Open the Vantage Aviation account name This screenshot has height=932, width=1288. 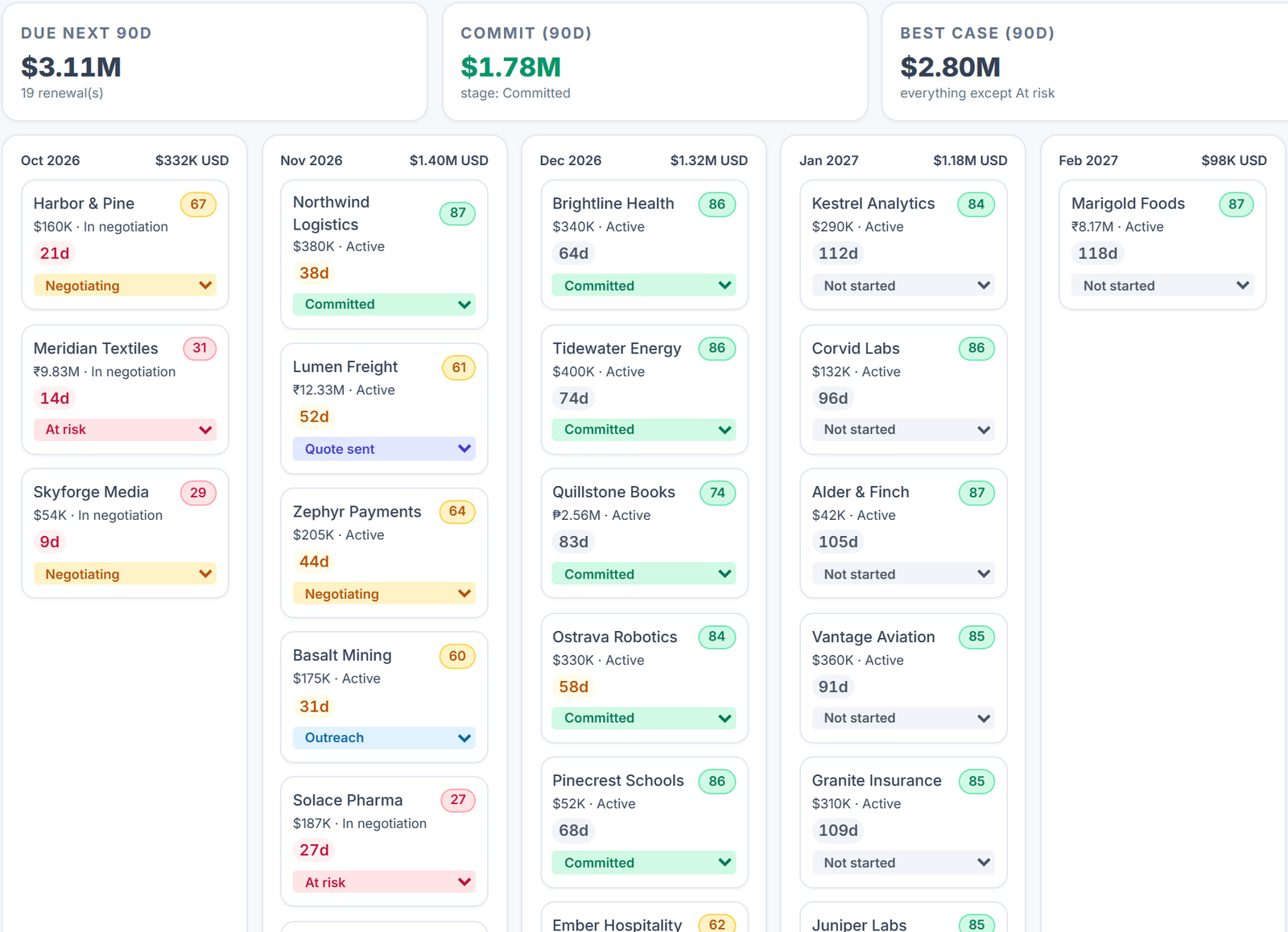pyautogui.click(x=873, y=637)
